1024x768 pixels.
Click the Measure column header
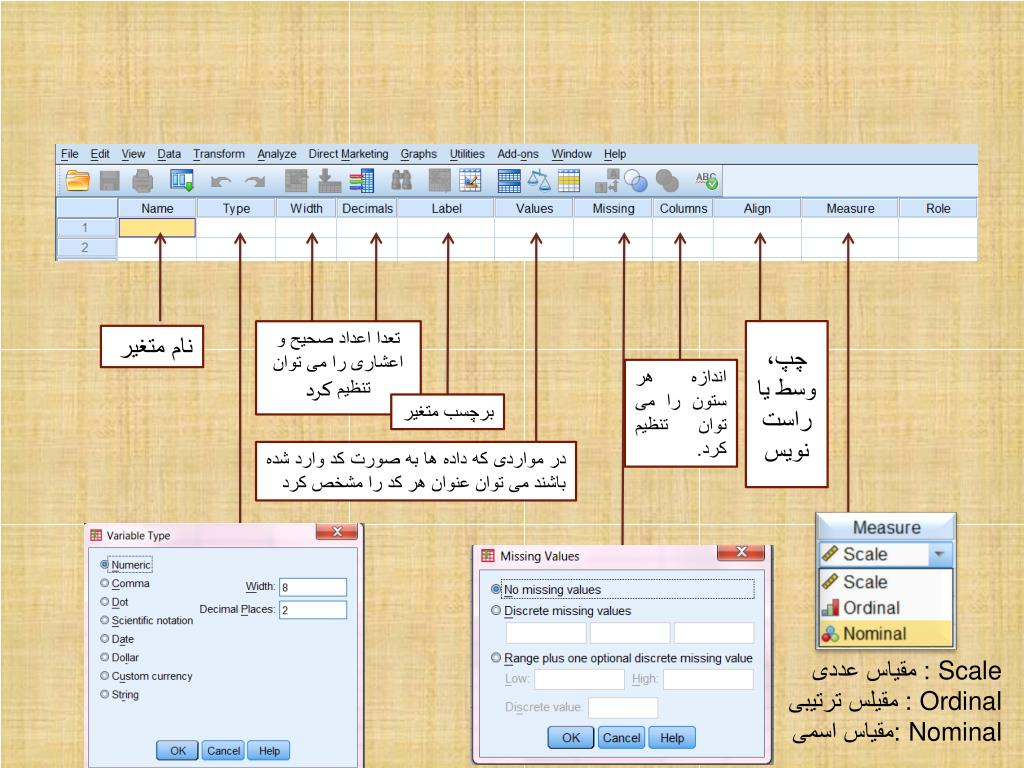tap(850, 208)
